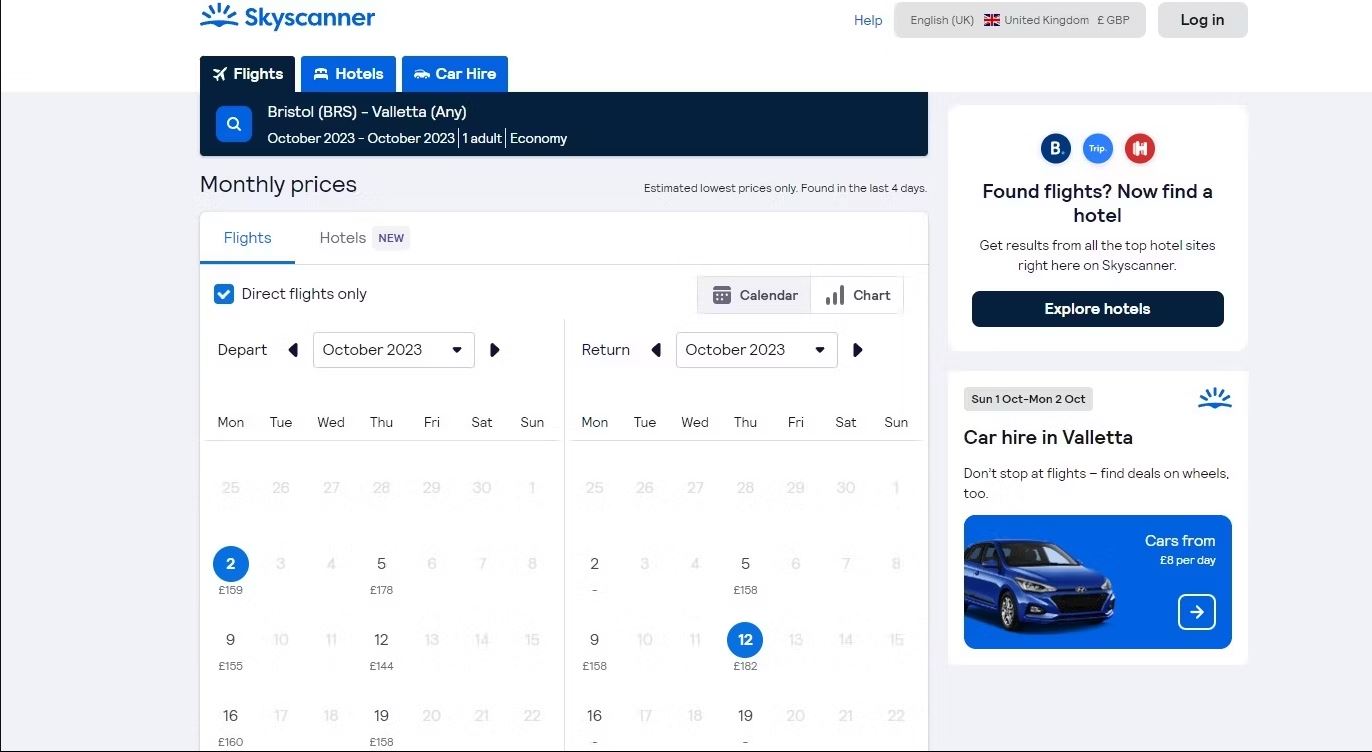Go to previous return month arrow
1372x752 pixels.
[656, 350]
